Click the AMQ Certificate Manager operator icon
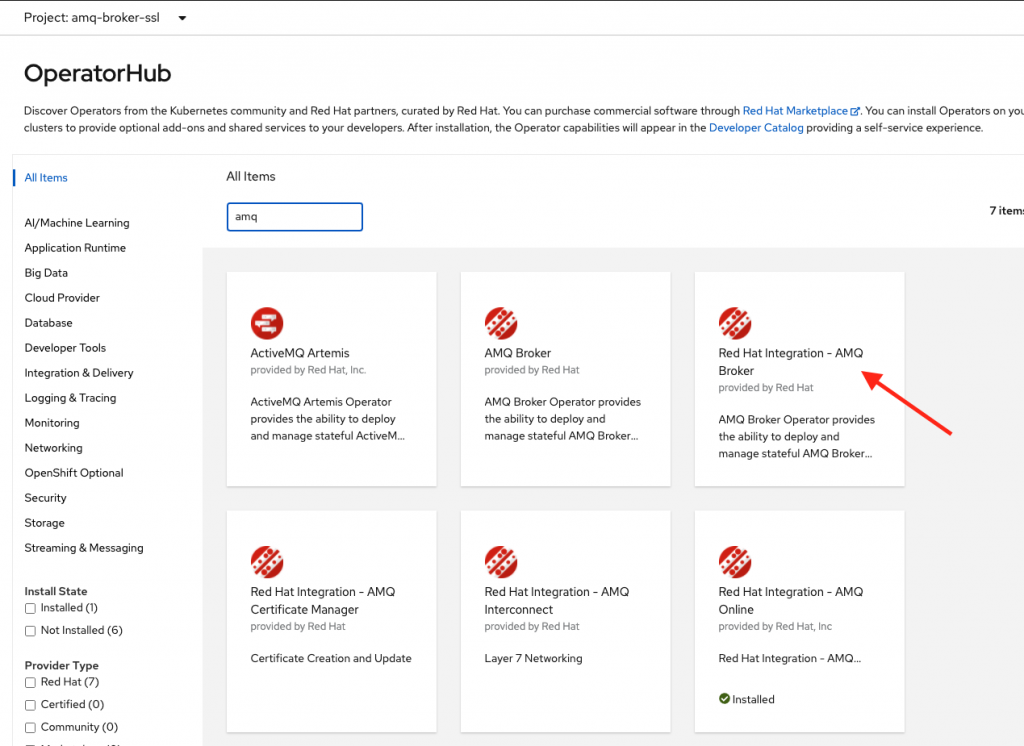 [267, 562]
